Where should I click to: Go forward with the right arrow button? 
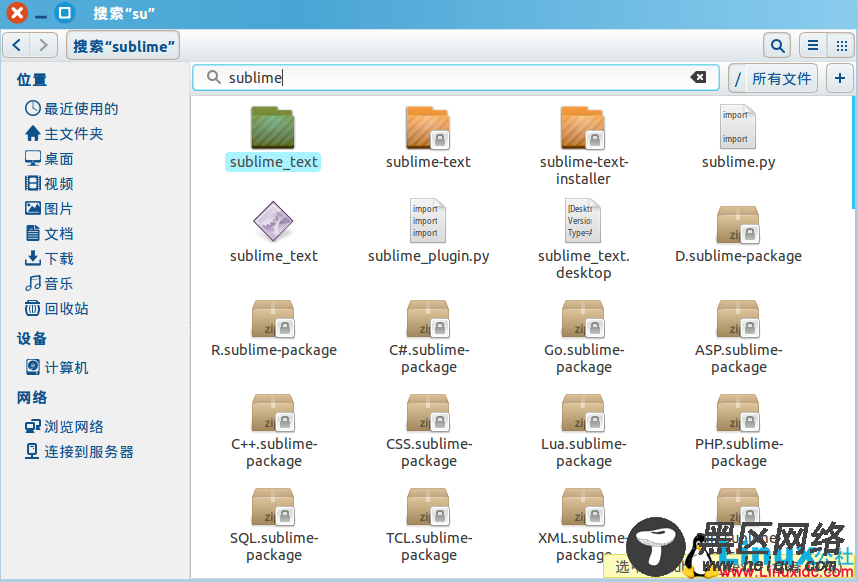point(43,45)
